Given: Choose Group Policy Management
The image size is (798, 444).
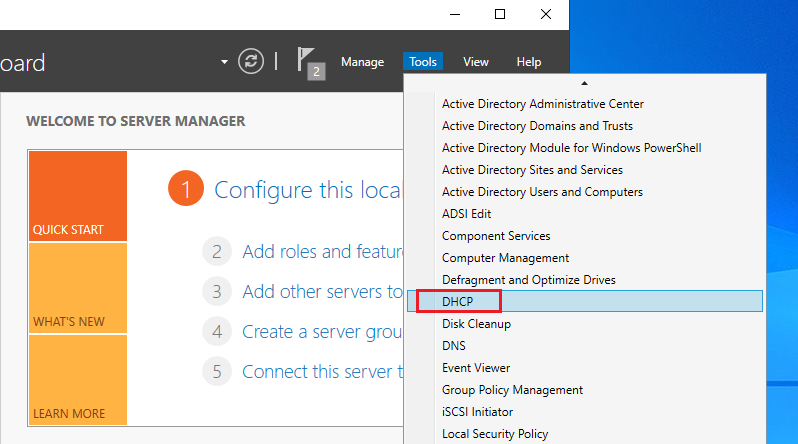Looking at the screenshot, I should click(x=512, y=390).
